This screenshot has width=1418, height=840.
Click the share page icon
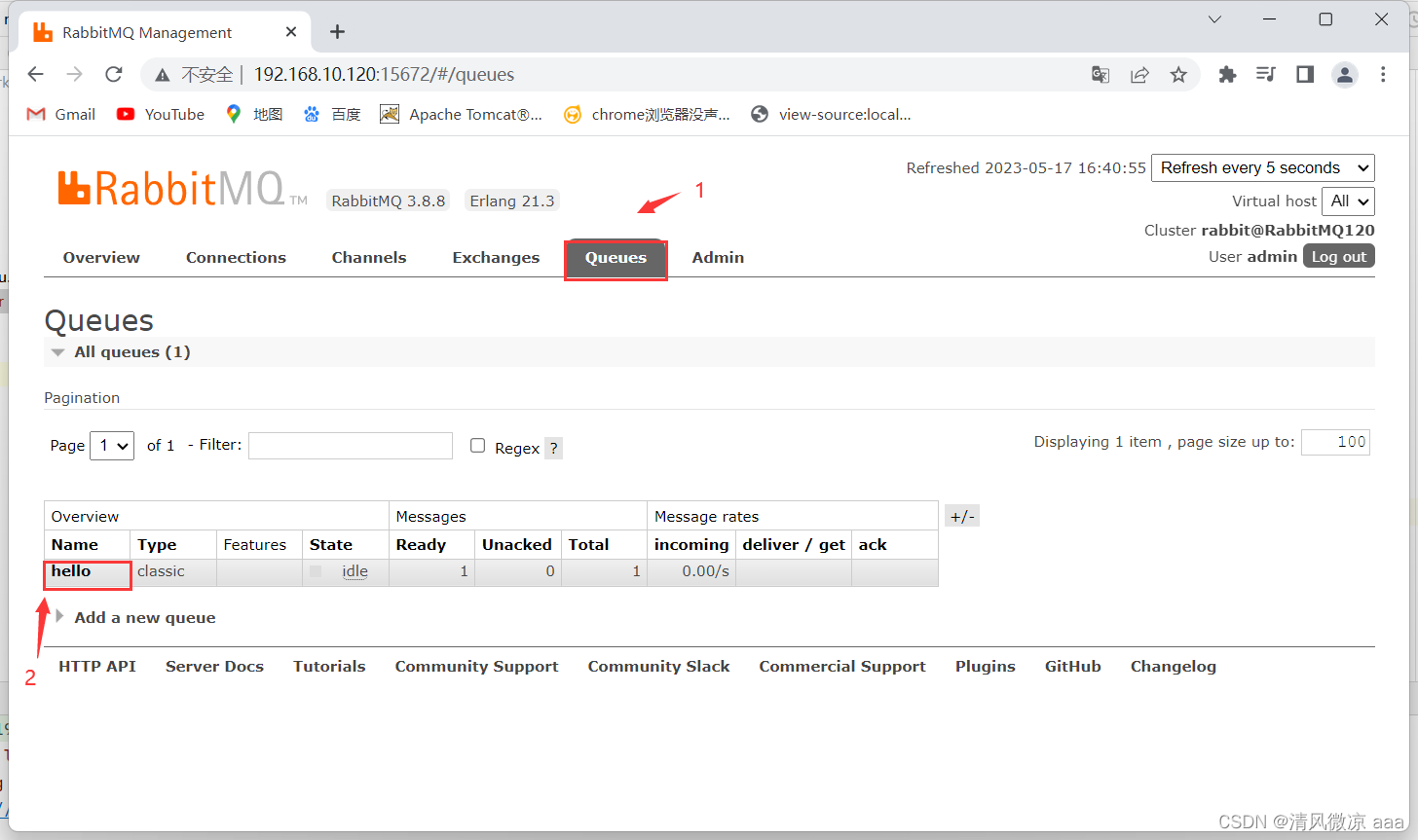tap(1139, 75)
